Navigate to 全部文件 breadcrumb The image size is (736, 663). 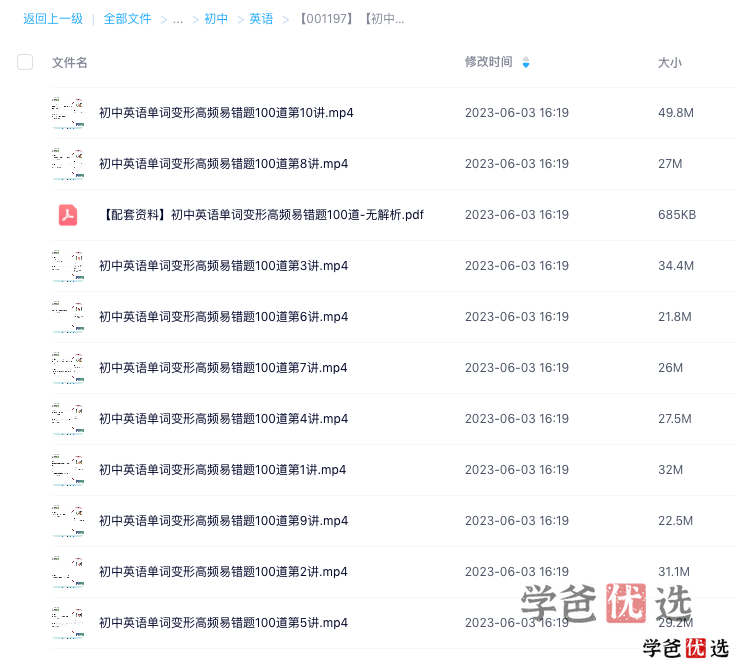tap(127, 19)
